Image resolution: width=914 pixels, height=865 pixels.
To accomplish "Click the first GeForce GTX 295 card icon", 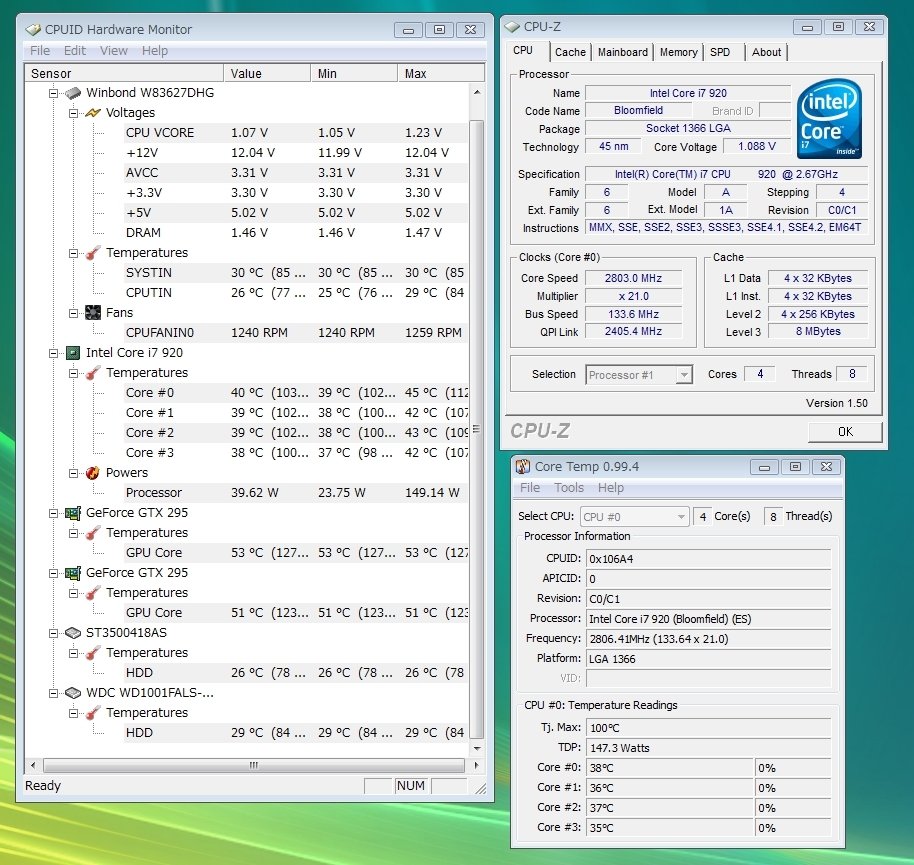I will [x=72, y=513].
